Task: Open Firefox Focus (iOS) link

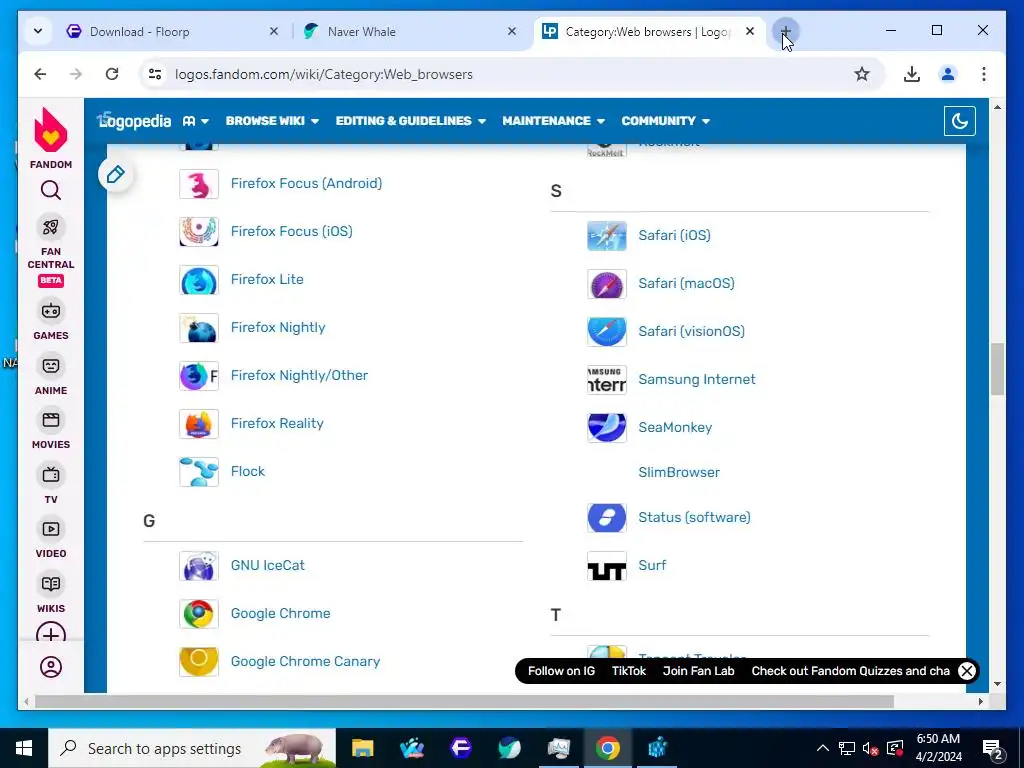Action: pyautogui.click(x=291, y=231)
